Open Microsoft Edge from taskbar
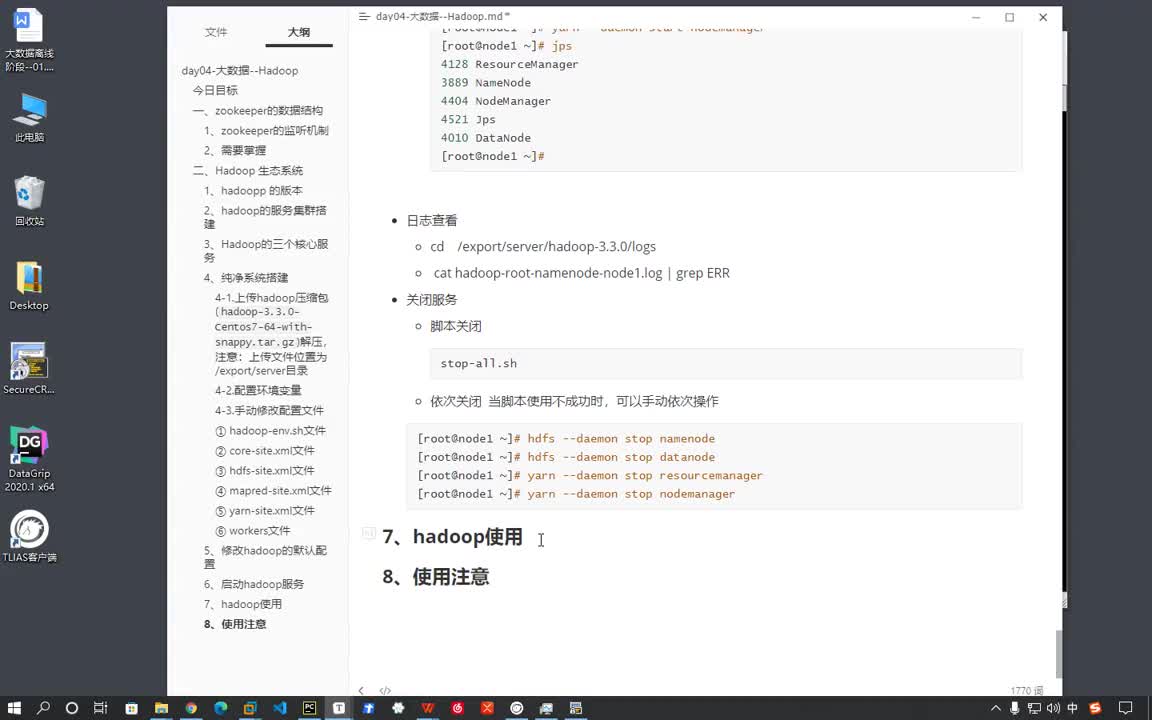This screenshot has width=1152, height=720. (220, 708)
